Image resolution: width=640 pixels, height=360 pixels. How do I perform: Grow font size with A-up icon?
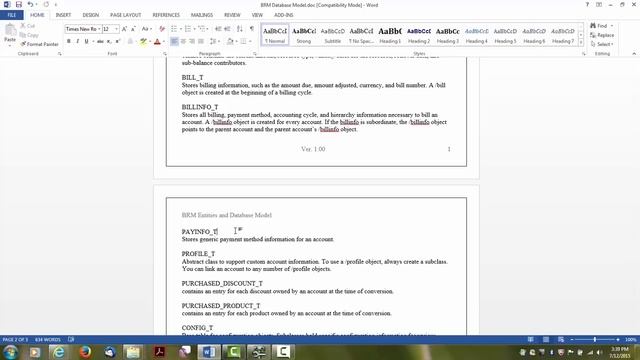coord(124,29)
